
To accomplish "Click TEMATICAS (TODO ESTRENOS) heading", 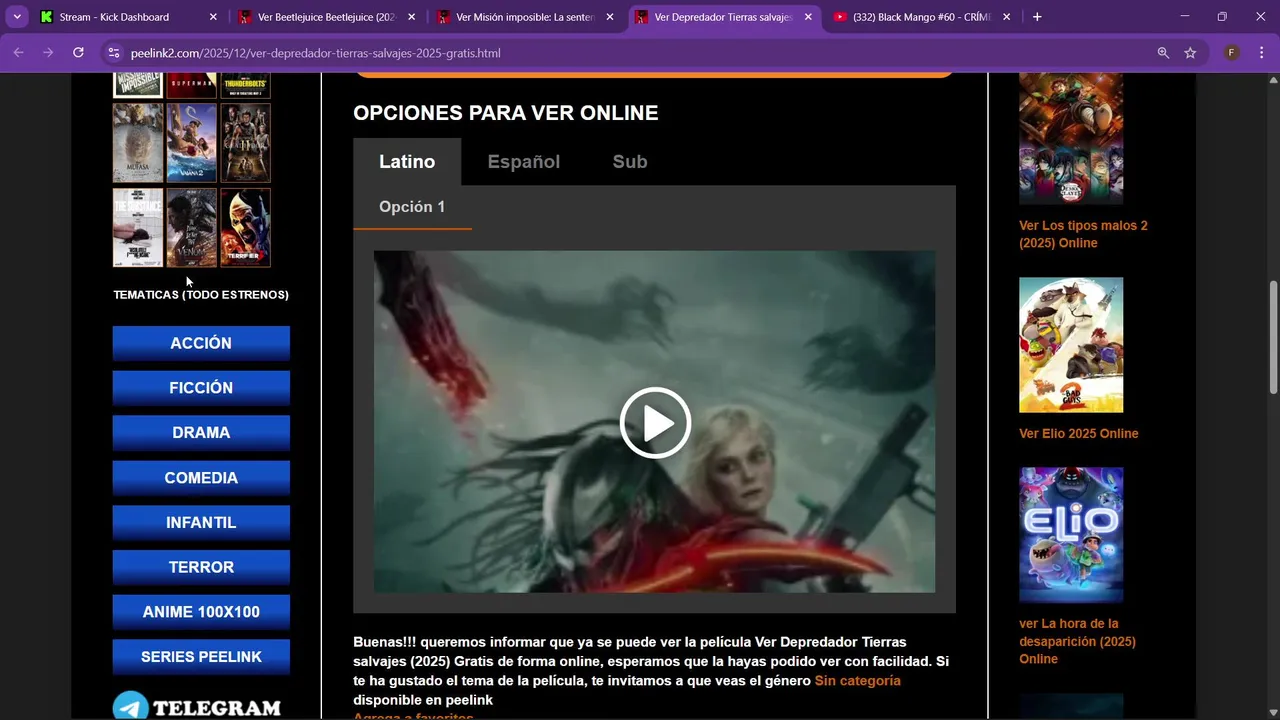I will pyautogui.click(x=201, y=295).
